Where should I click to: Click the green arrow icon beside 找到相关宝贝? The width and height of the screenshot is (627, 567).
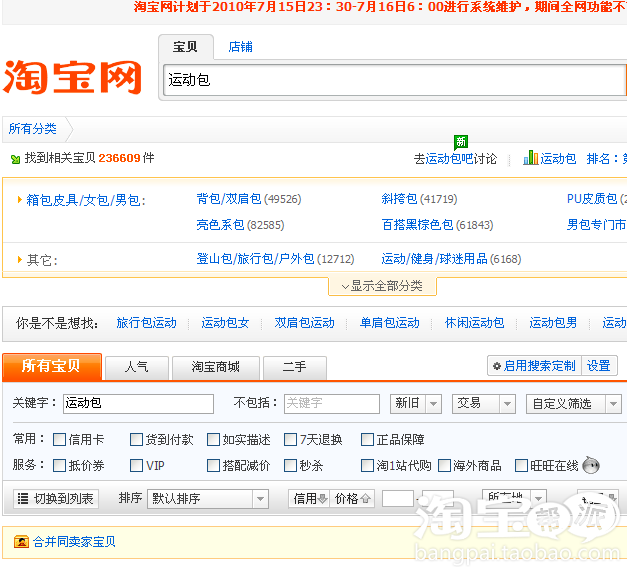[16, 160]
